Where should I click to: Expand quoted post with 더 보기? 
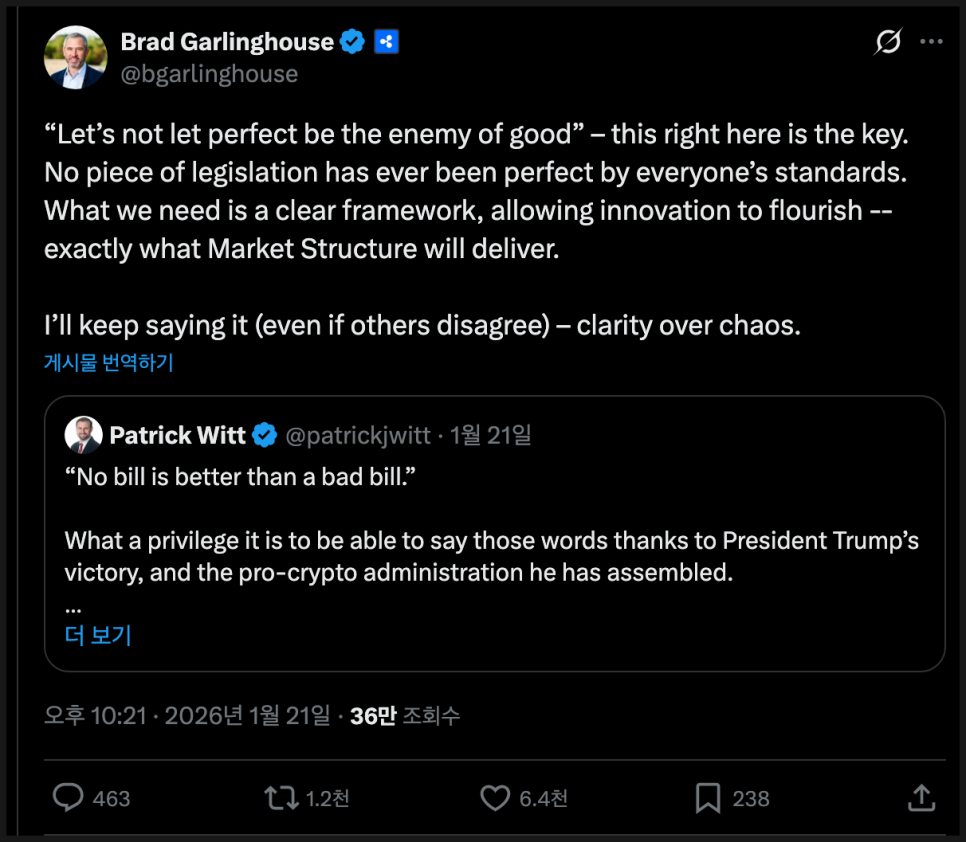pyautogui.click(x=98, y=635)
